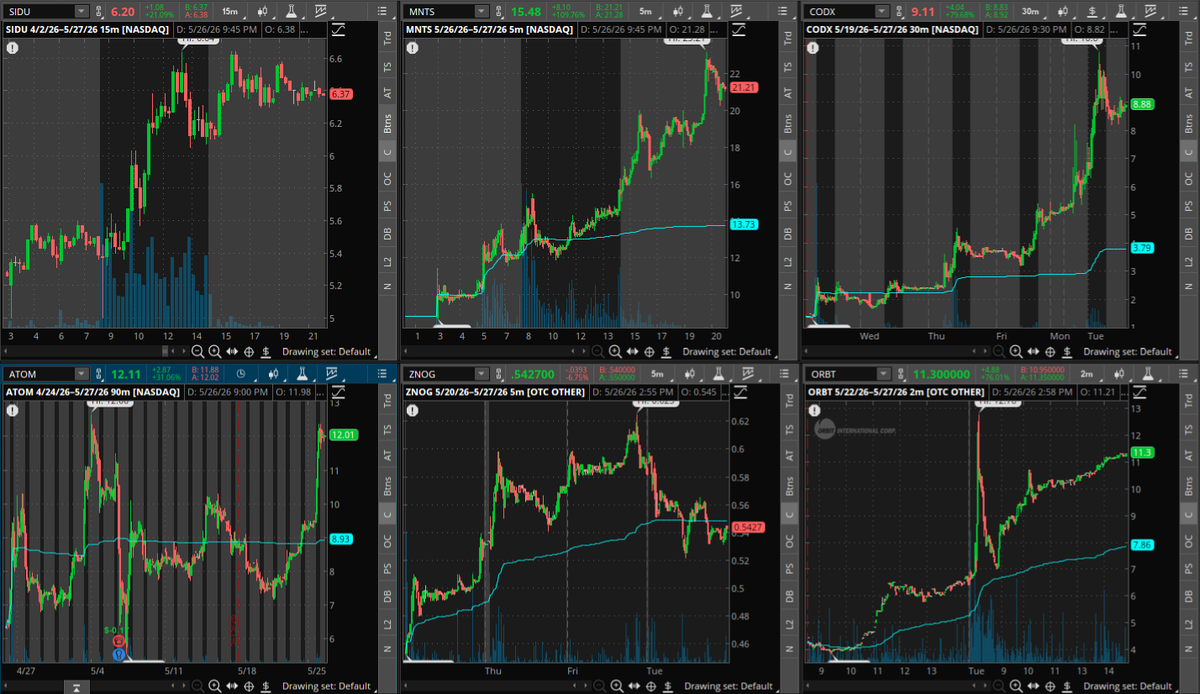
Task: Open patterns icon in CODX chart header
Action: pyautogui.click(x=1150, y=11)
